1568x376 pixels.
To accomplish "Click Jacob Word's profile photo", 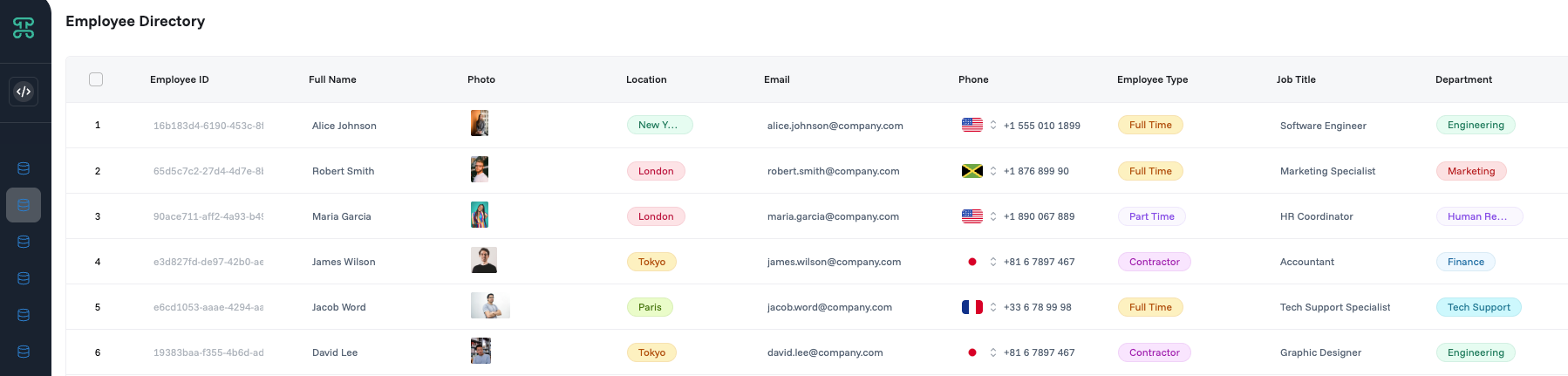I will coord(490,305).
